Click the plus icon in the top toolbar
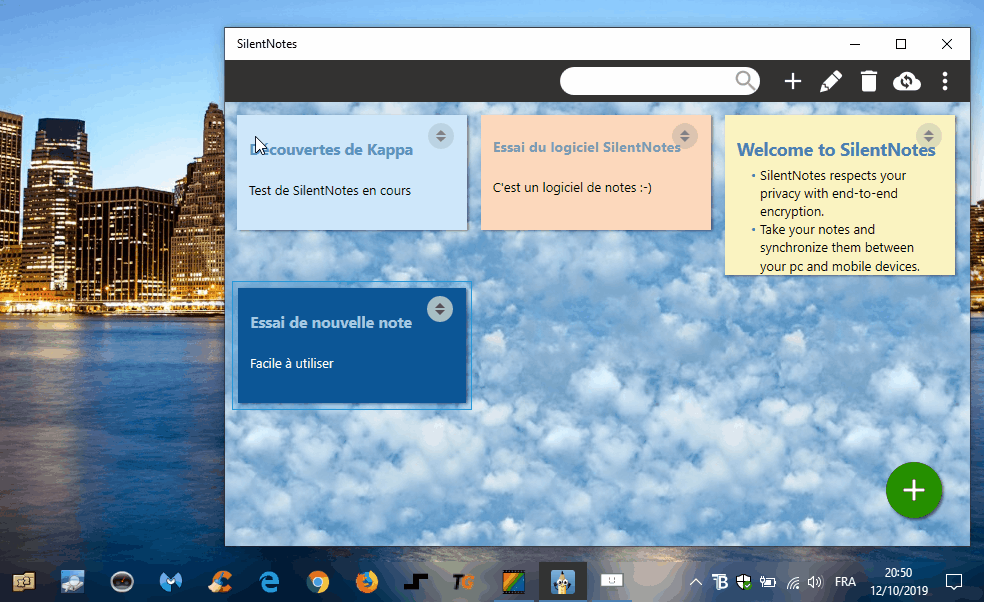Viewport: 984px width, 602px height. [793, 81]
